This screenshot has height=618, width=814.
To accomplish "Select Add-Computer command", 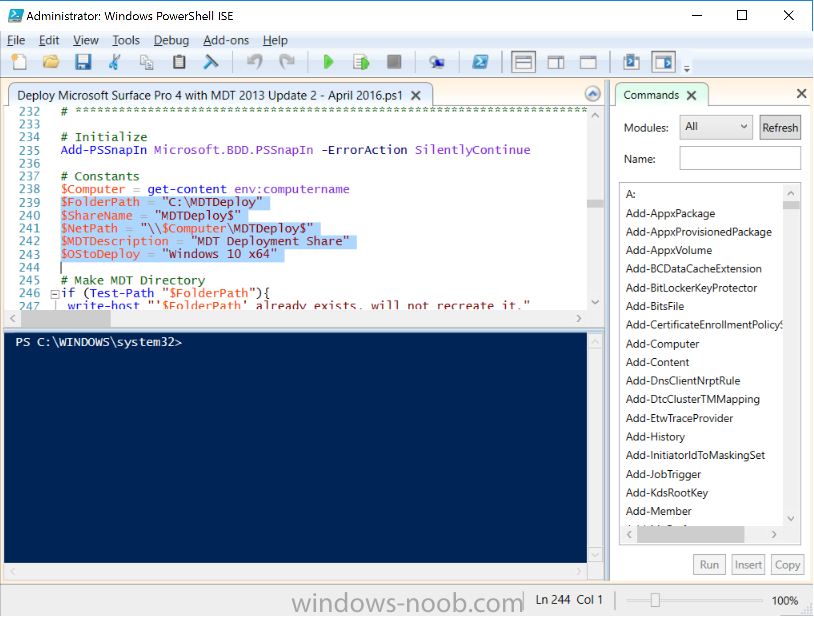I will [662, 344].
